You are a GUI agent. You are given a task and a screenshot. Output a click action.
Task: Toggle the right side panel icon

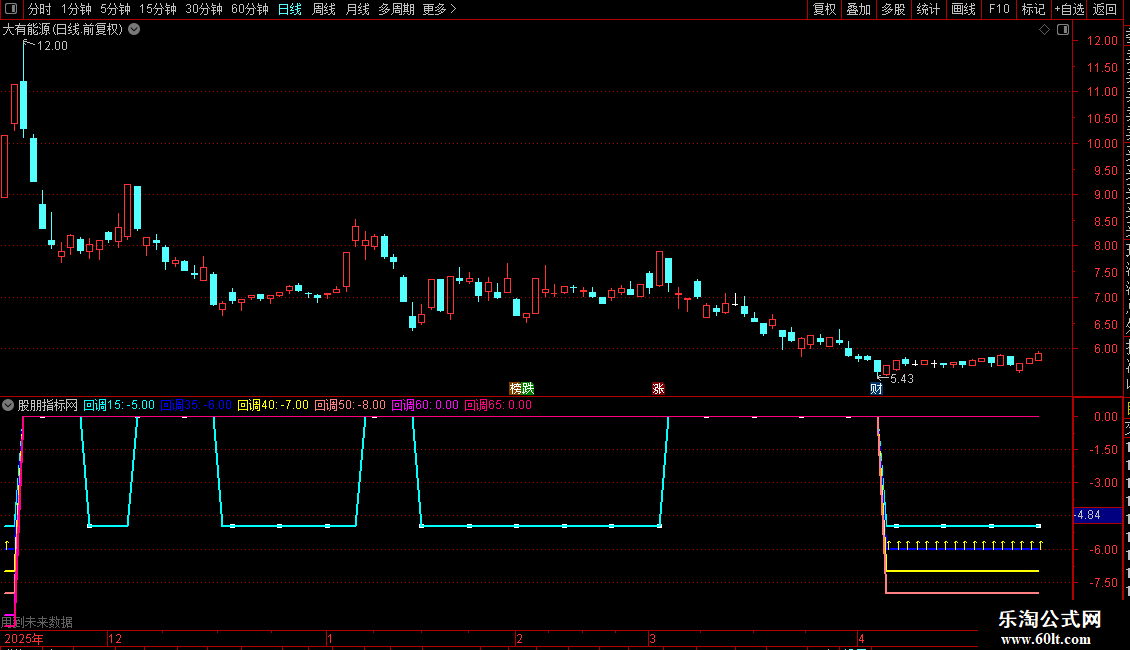coord(1063,30)
